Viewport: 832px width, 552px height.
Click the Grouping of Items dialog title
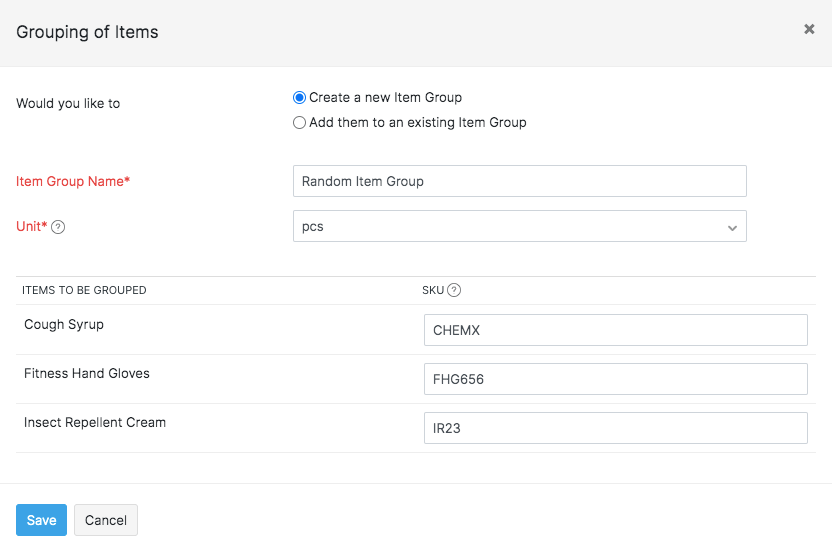click(87, 32)
